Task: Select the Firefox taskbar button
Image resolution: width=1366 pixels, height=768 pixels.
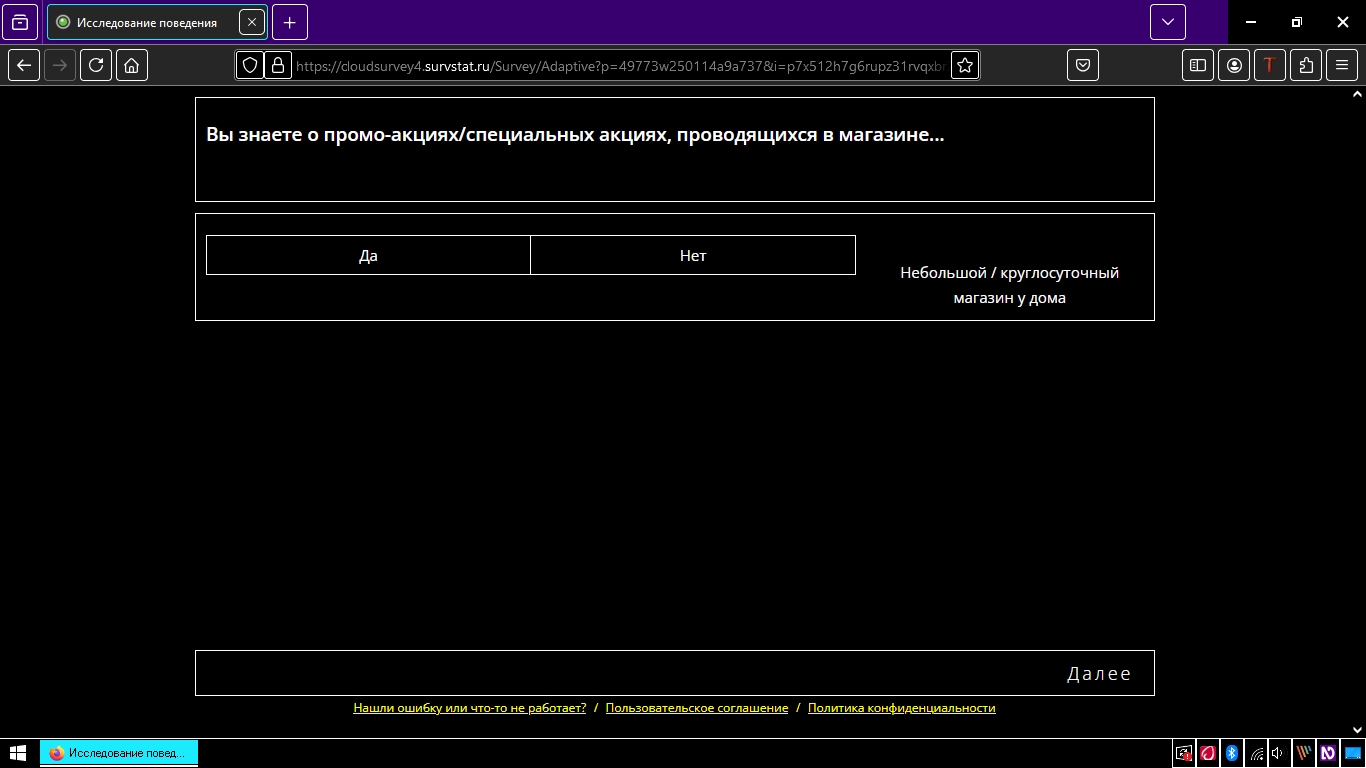Action: click(119, 753)
